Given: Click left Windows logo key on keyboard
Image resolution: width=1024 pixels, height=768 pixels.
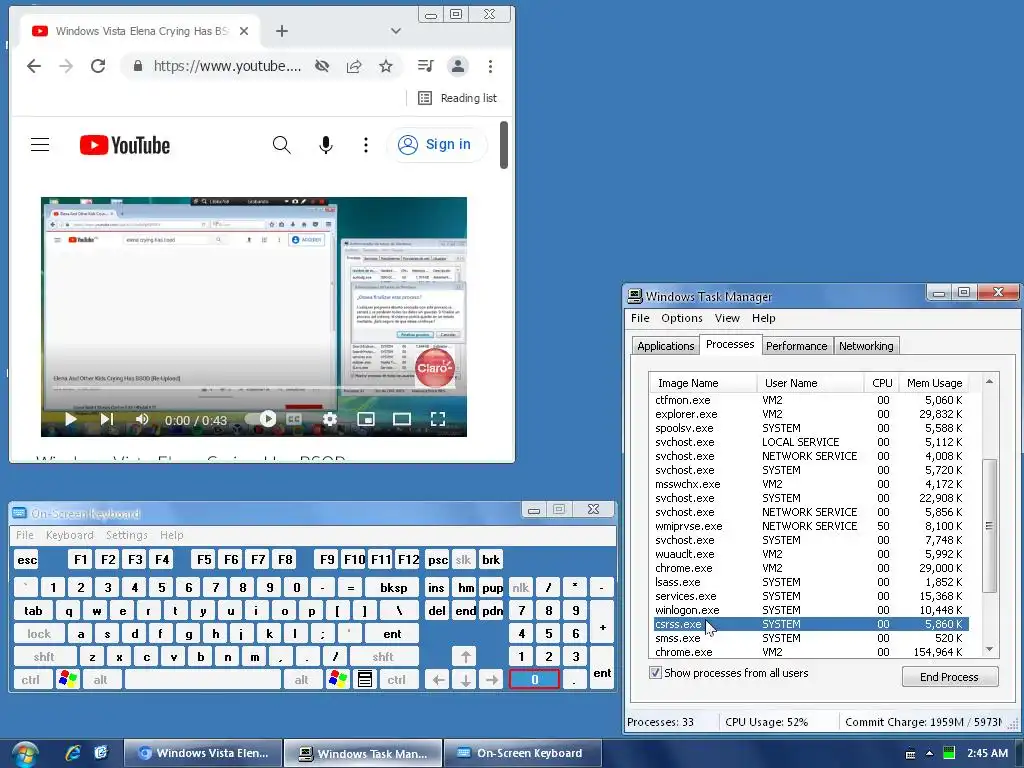Looking at the screenshot, I should pos(67,679).
